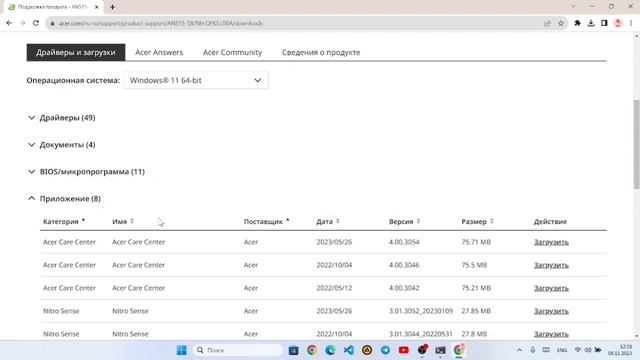The width and height of the screenshot is (640, 360).
Task: Open YouTube app from the taskbar
Action: coord(404,350)
